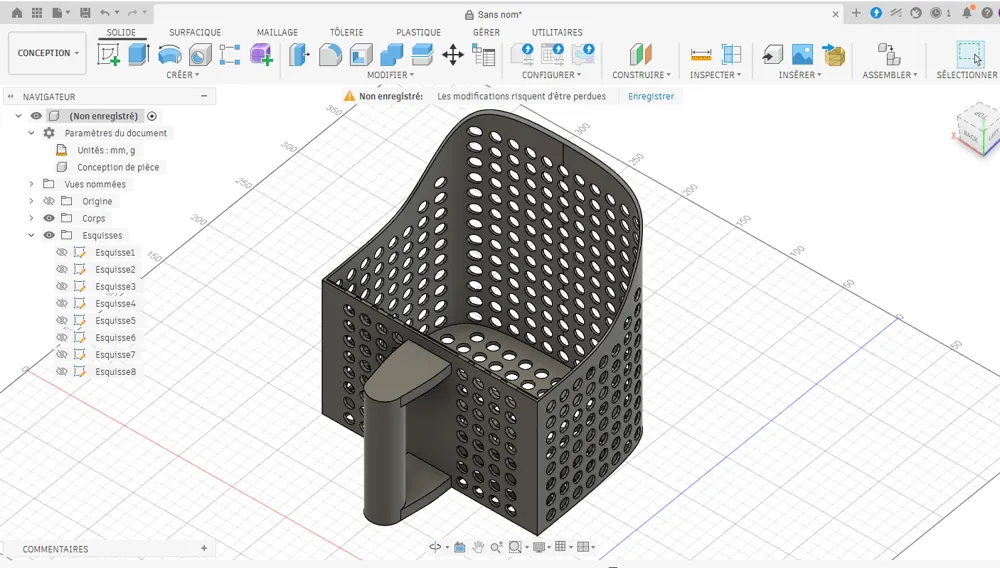Open the CONSTRUIRE dropdown menu

click(641, 75)
